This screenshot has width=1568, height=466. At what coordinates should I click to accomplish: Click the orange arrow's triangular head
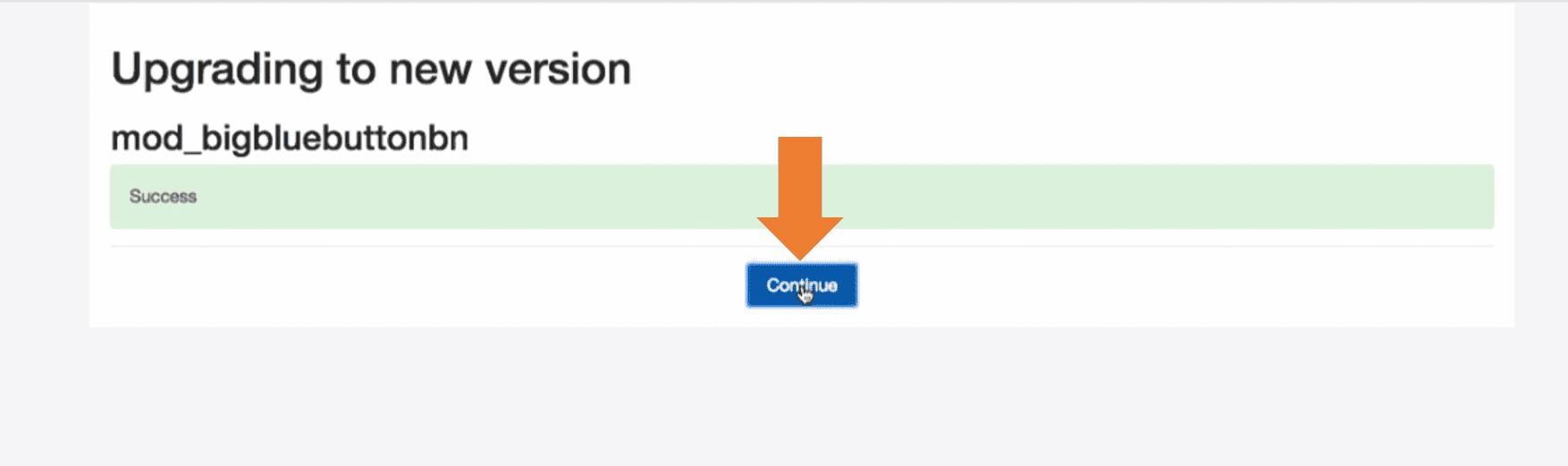(x=800, y=238)
